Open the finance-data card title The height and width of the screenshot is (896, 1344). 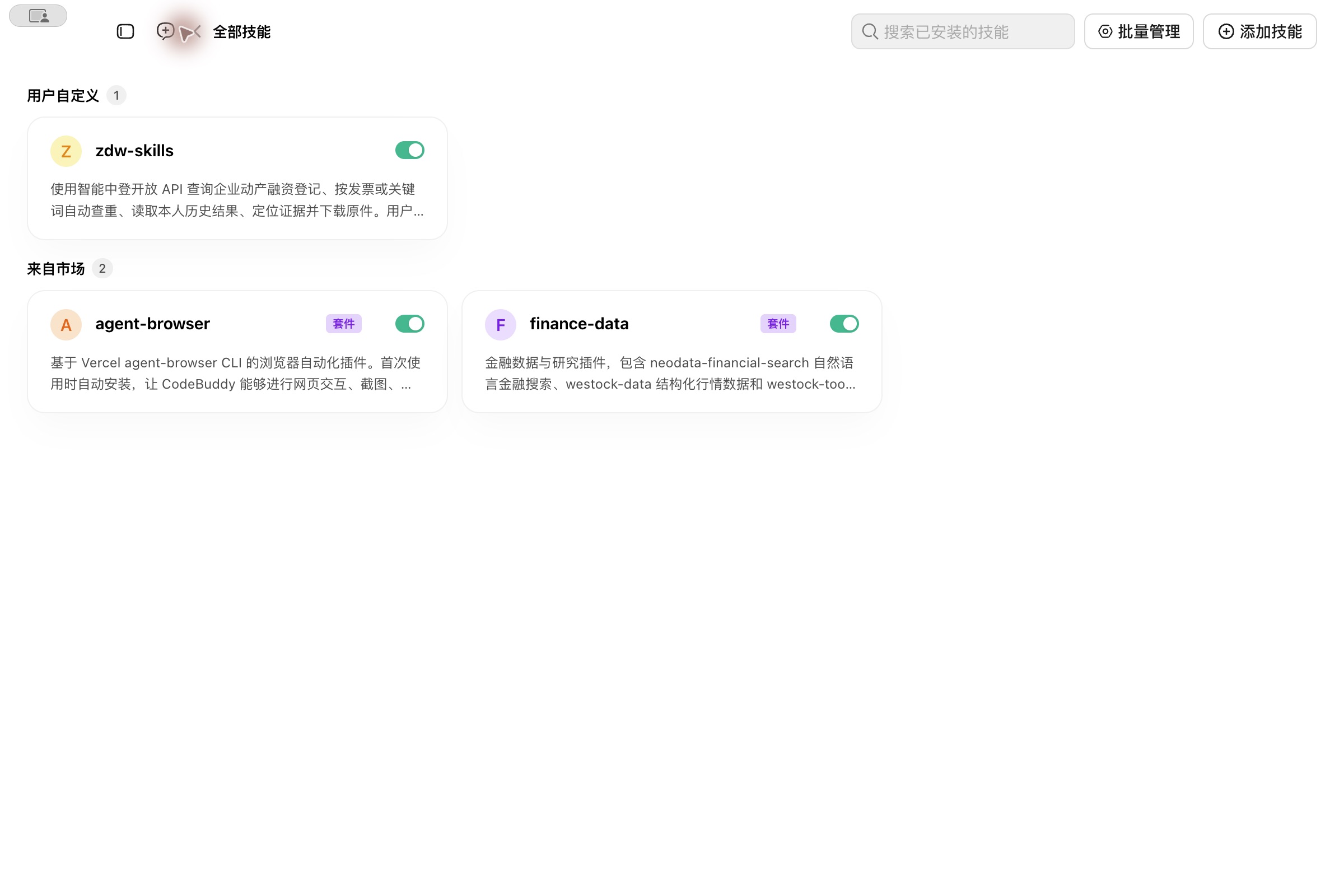click(579, 324)
